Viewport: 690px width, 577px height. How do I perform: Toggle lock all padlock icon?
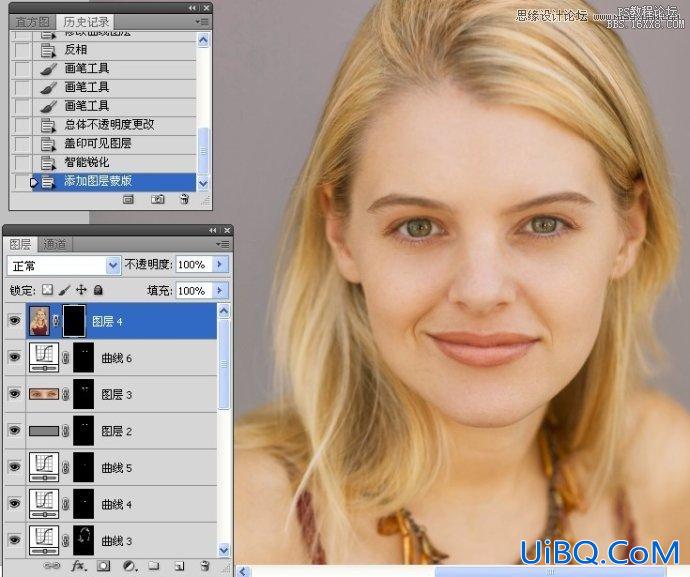coord(98,290)
